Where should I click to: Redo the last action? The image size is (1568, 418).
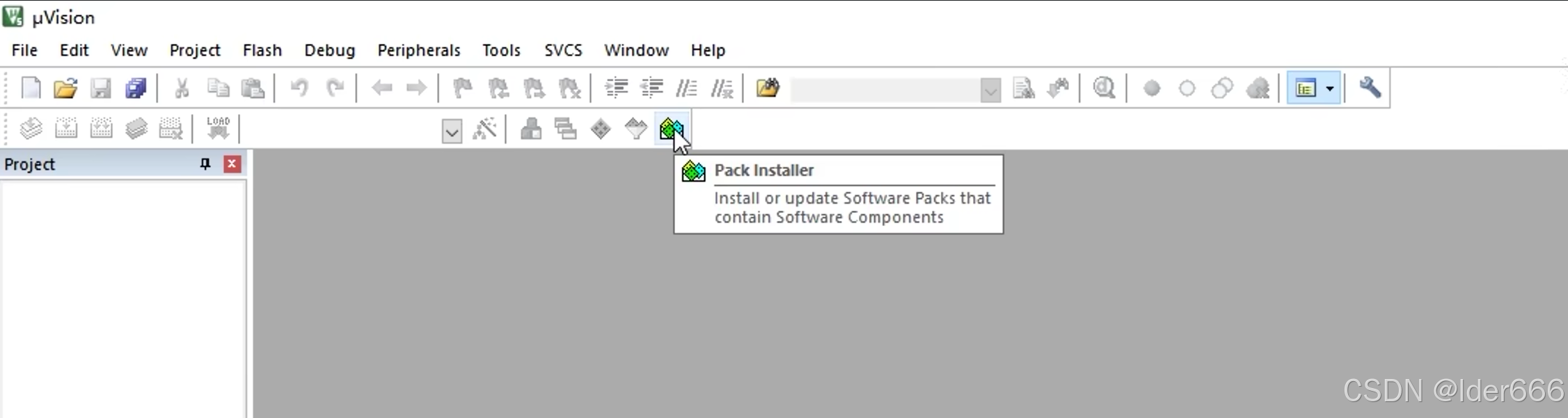point(335,88)
